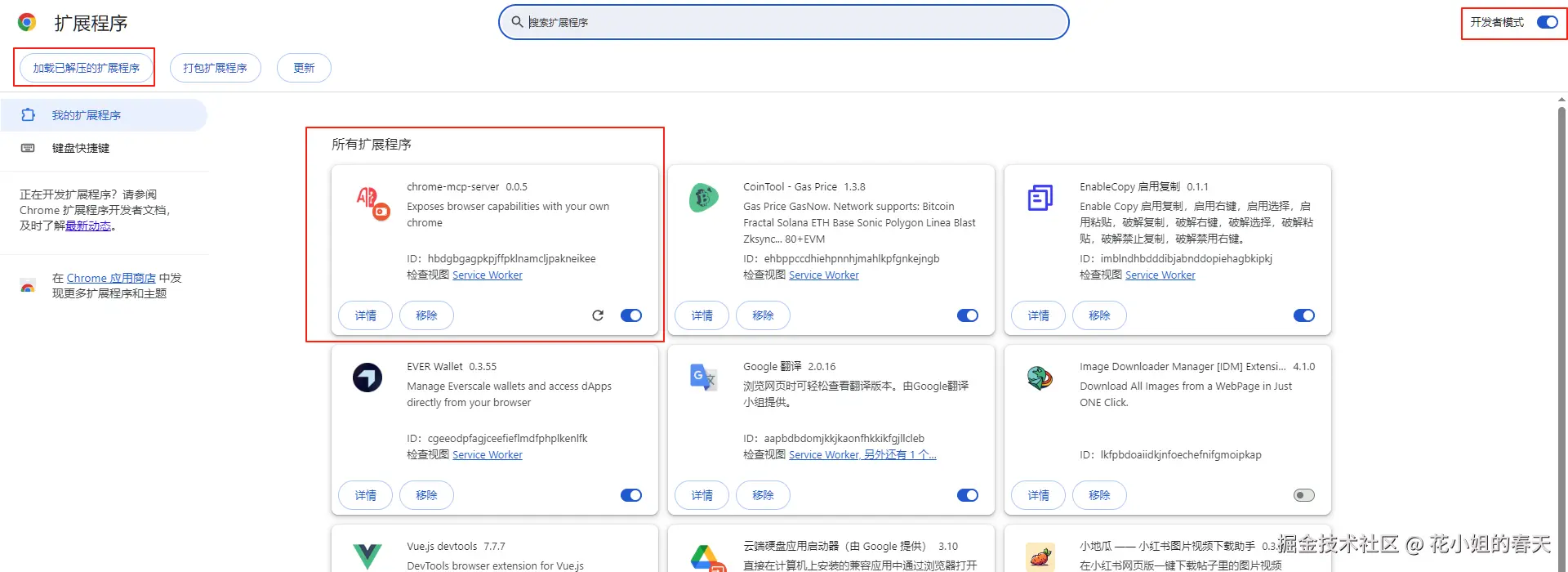This screenshot has height=572, width=1568.
Task: Click the EVER Wallet extension icon
Action: (367, 378)
